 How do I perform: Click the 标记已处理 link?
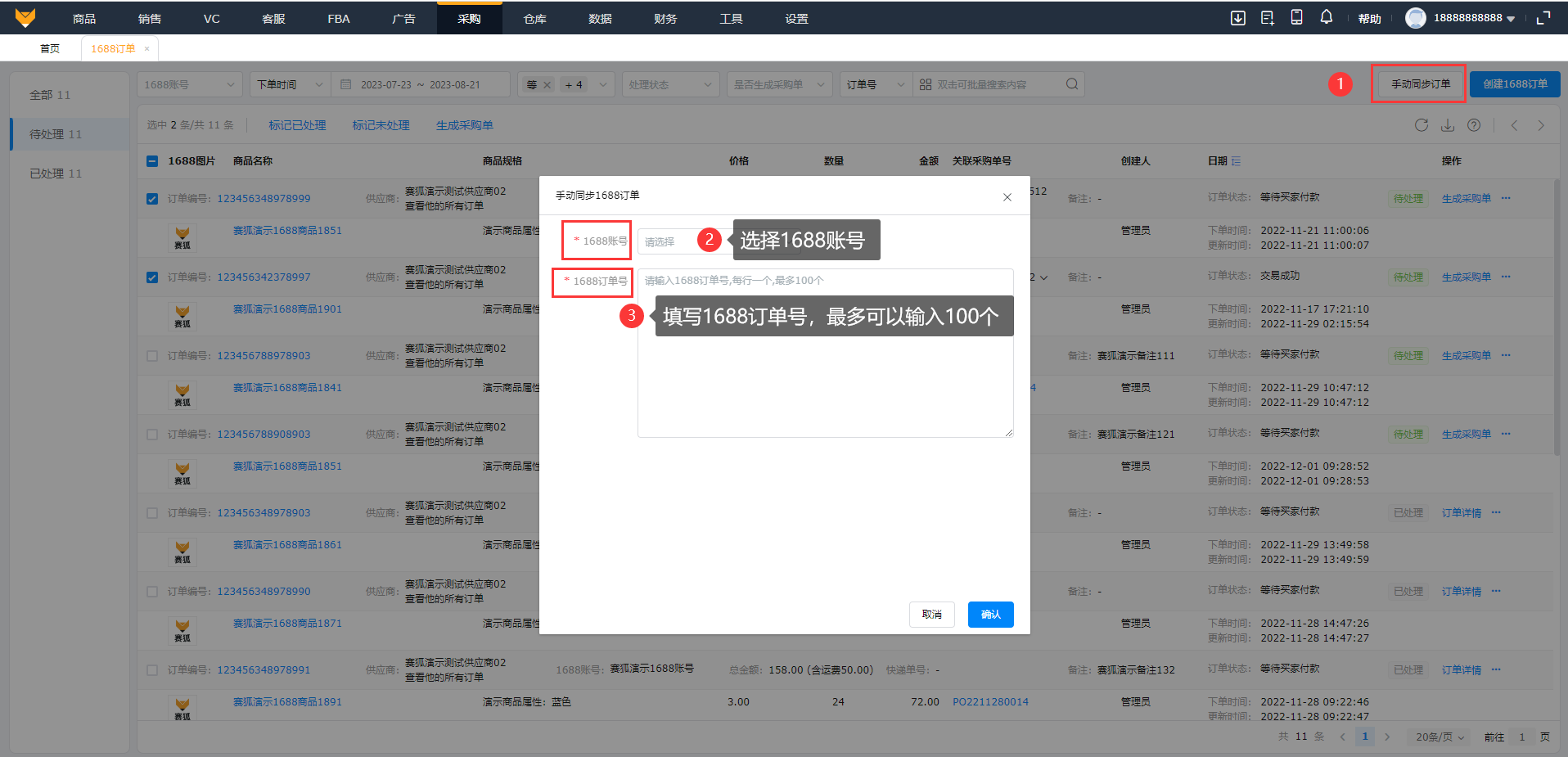298,125
